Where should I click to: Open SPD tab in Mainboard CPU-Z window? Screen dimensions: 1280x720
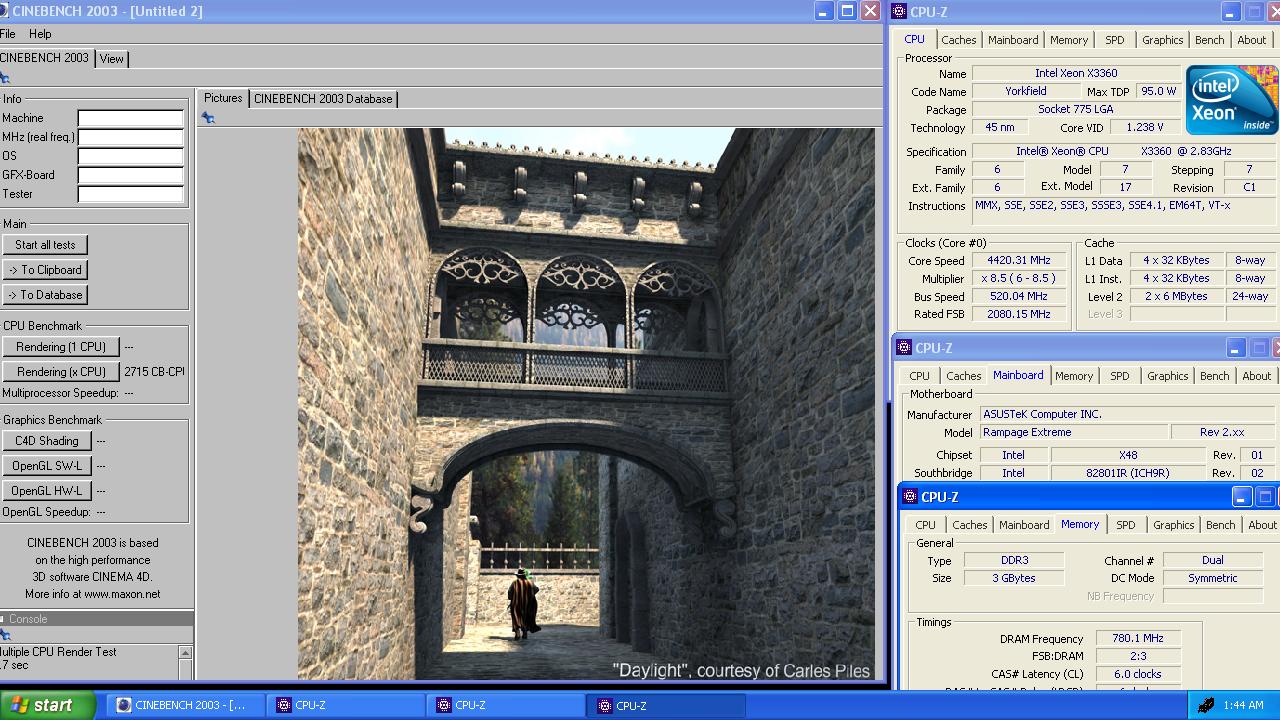pyautogui.click(x=1119, y=376)
